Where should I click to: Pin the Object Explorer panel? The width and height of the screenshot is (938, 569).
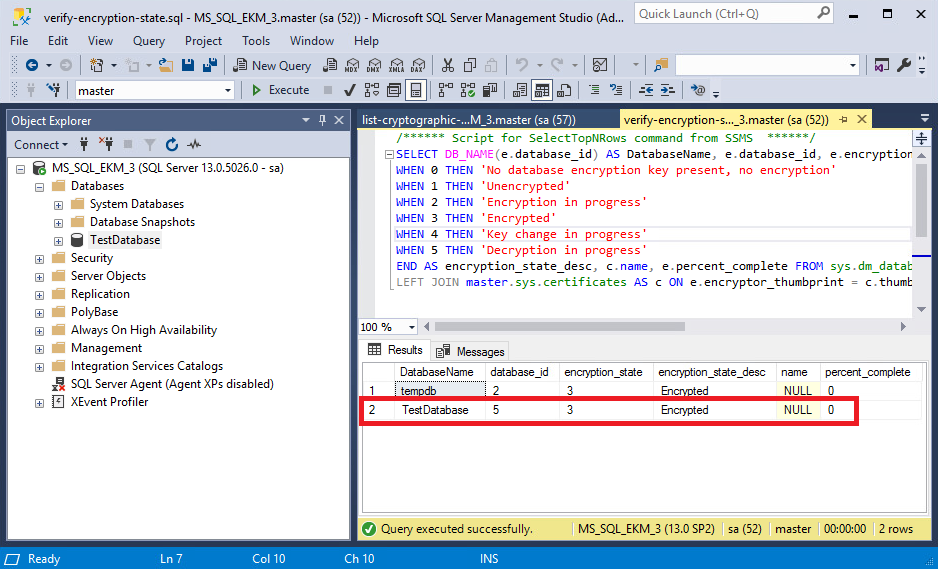pos(322,120)
